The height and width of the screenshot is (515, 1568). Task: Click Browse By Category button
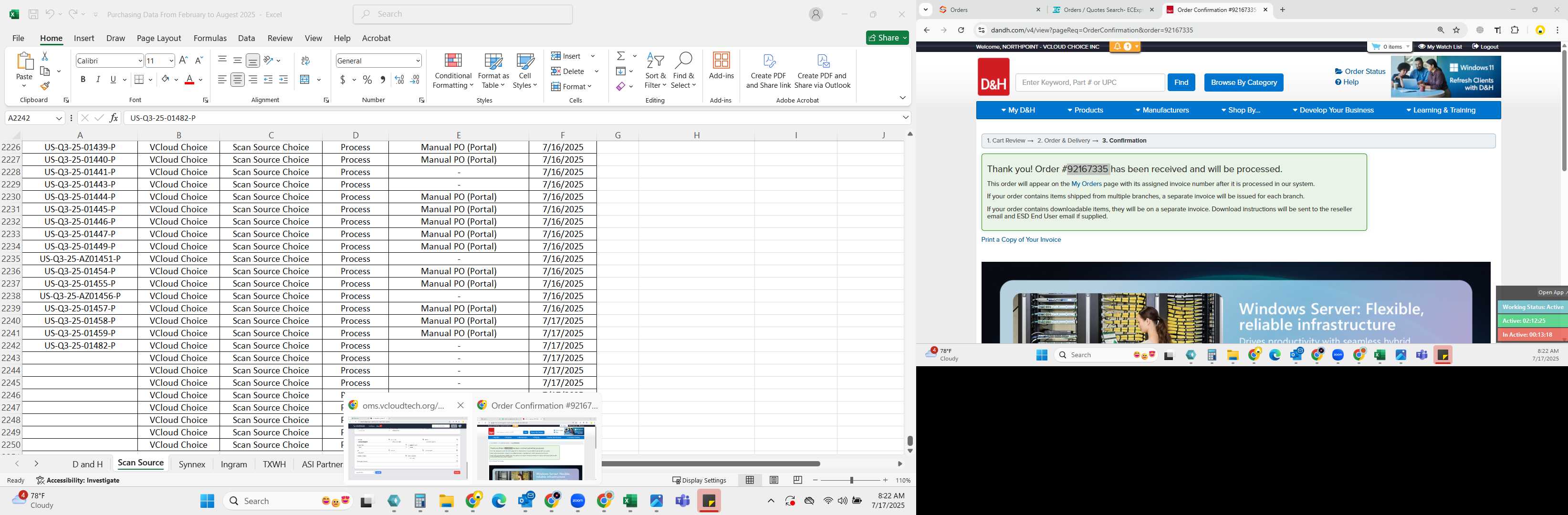(x=1244, y=82)
